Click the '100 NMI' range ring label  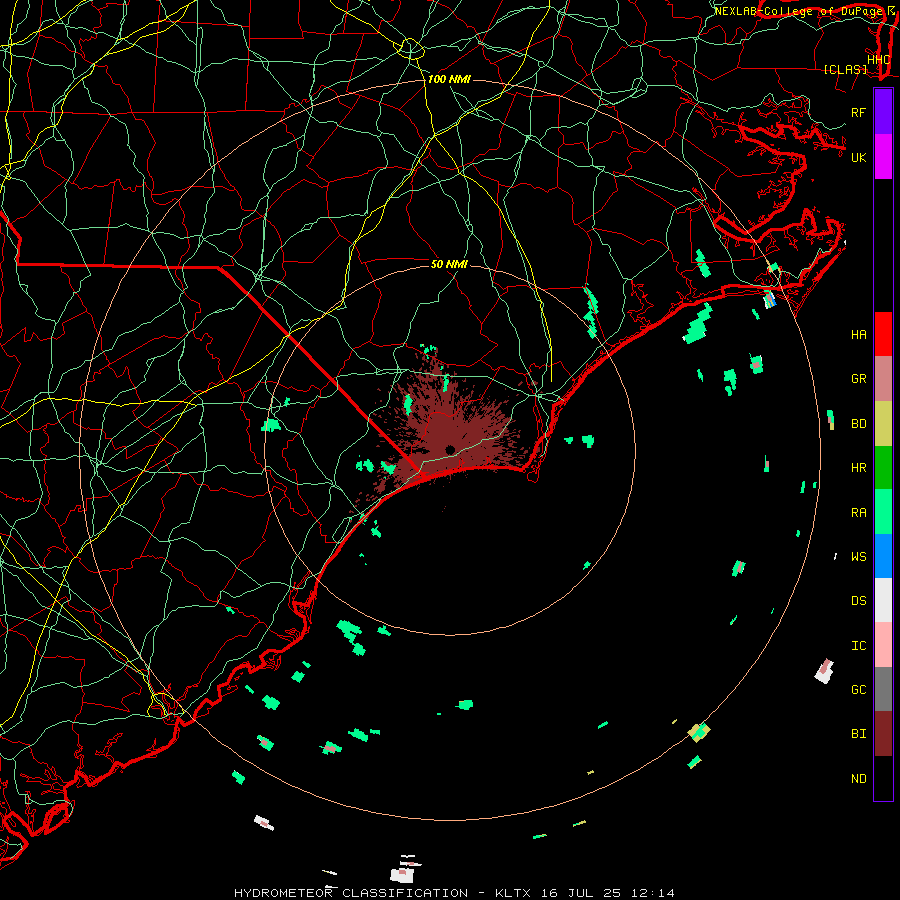pos(449,79)
